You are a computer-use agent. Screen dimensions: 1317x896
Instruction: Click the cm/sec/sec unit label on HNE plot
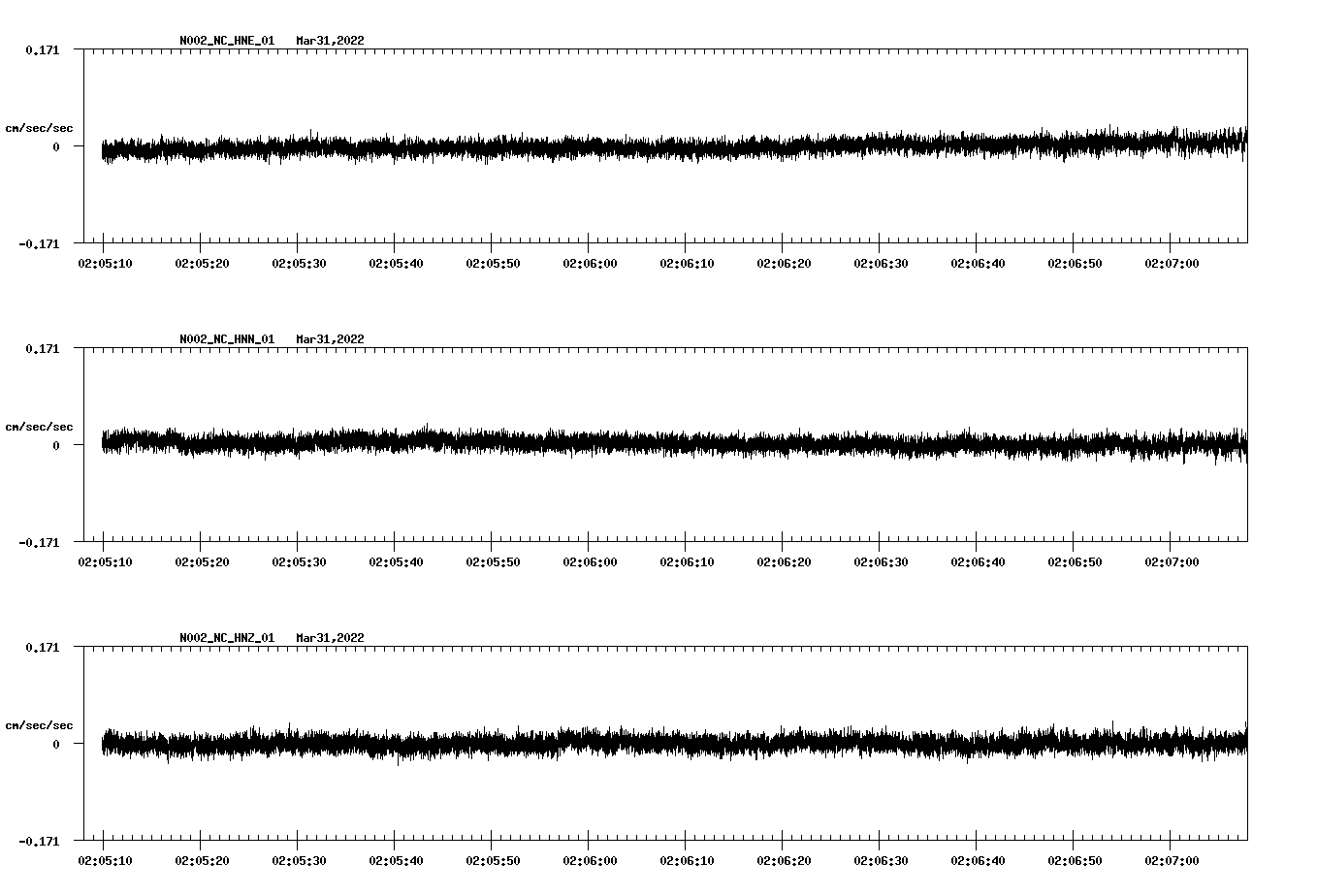coord(39,128)
